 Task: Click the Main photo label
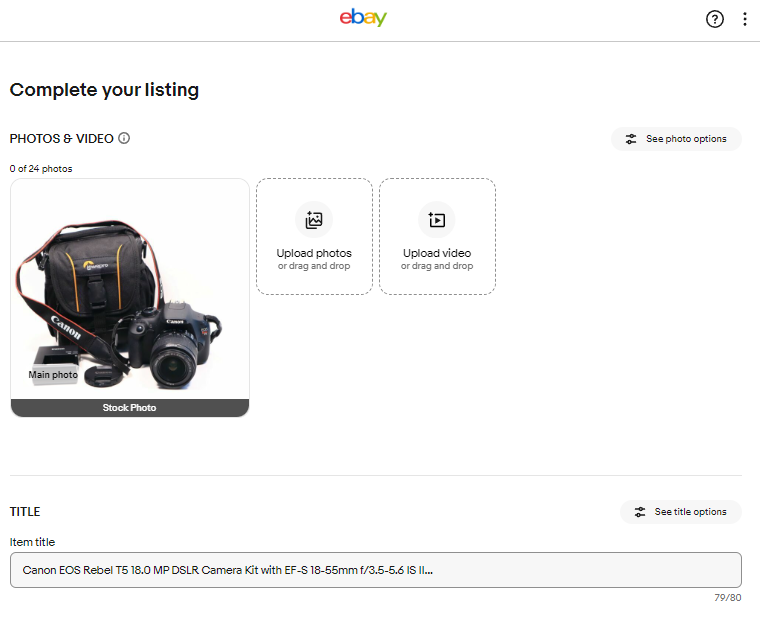(53, 375)
